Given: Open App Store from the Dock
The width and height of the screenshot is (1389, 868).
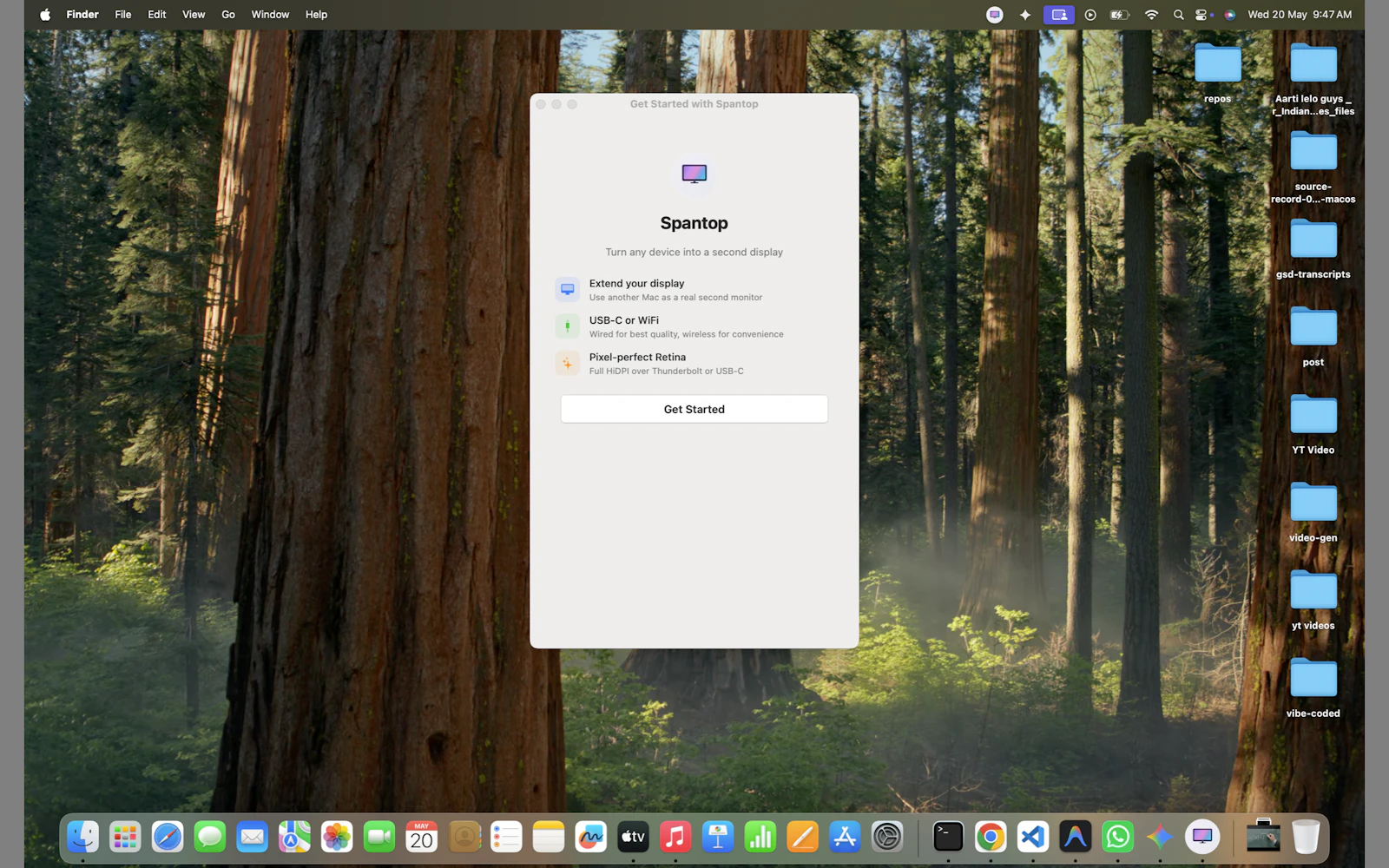Looking at the screenshot, I should coord(845,837).
